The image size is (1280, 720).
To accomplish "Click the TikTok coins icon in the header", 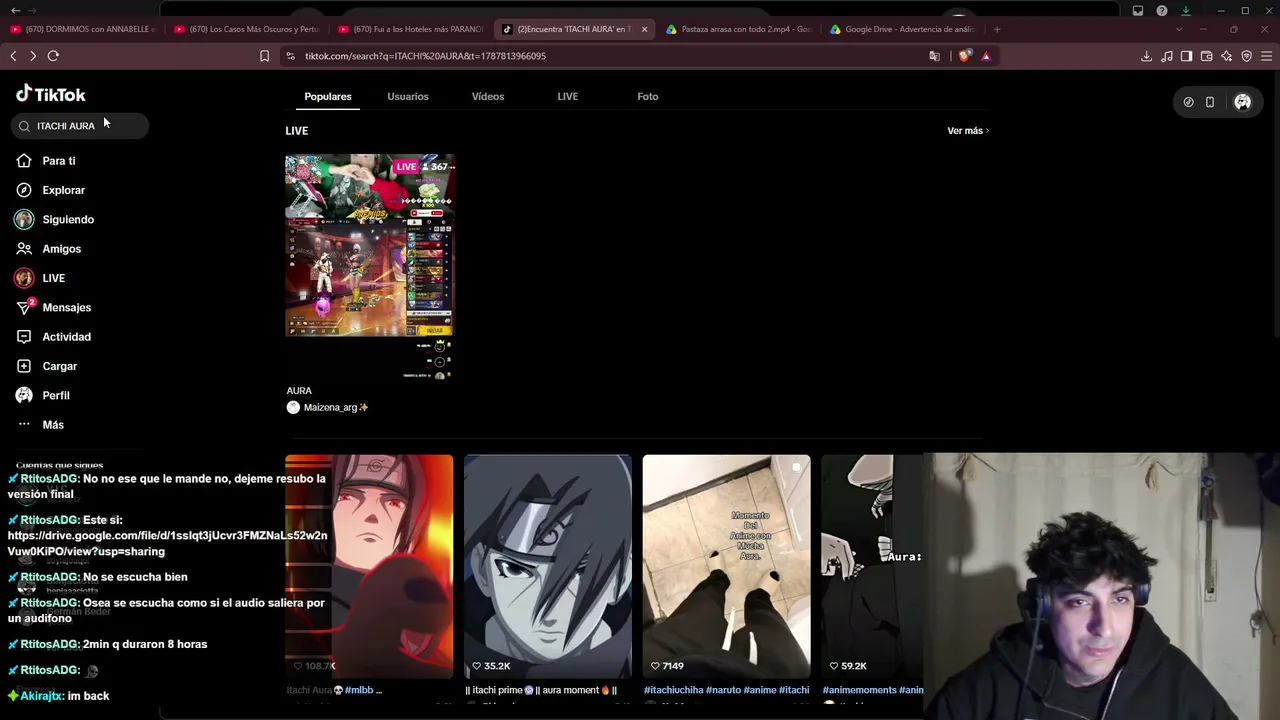I will (1188, 102).
